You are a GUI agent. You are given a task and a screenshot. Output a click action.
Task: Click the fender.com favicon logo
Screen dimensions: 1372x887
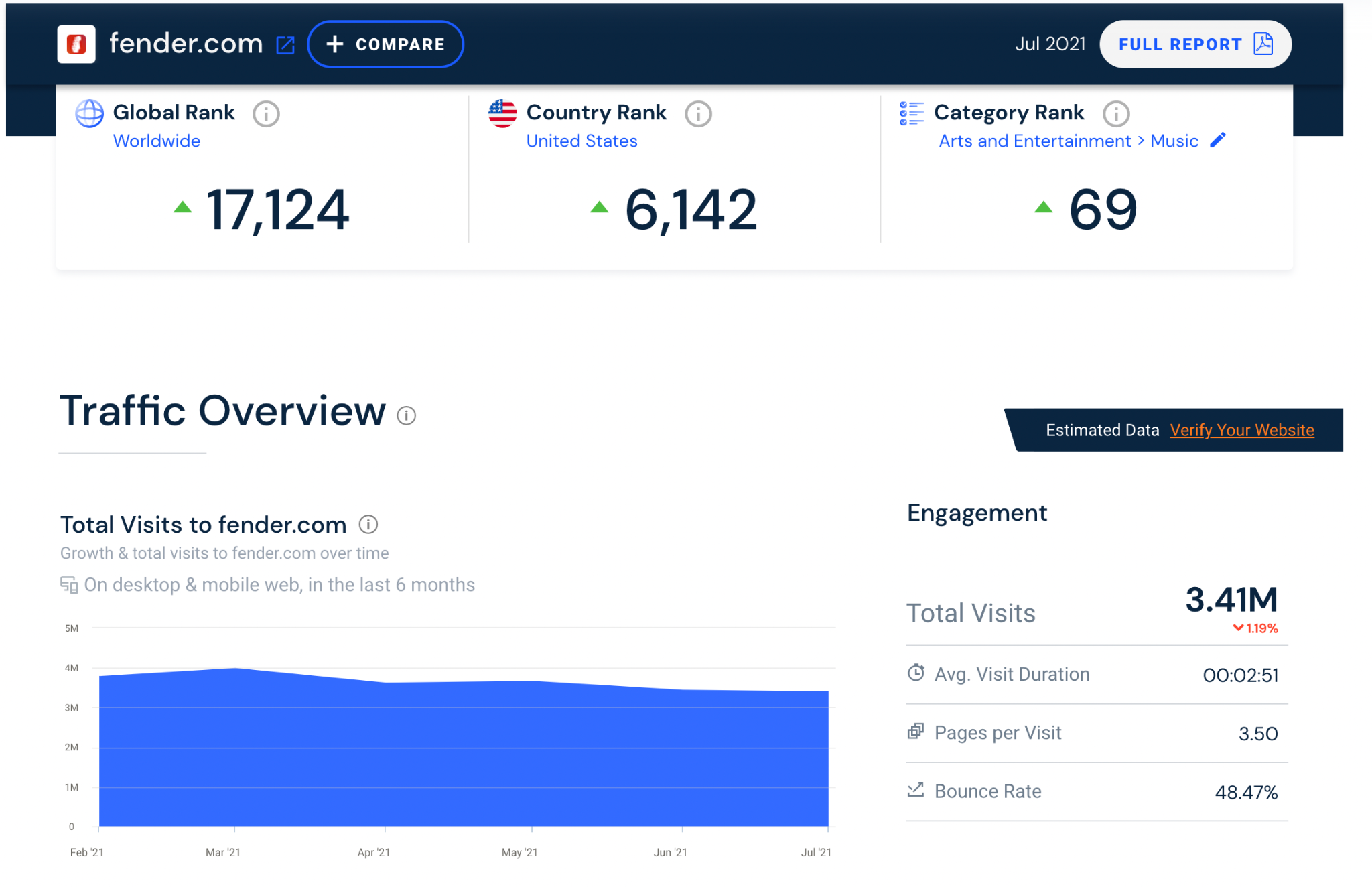point(76,44)
